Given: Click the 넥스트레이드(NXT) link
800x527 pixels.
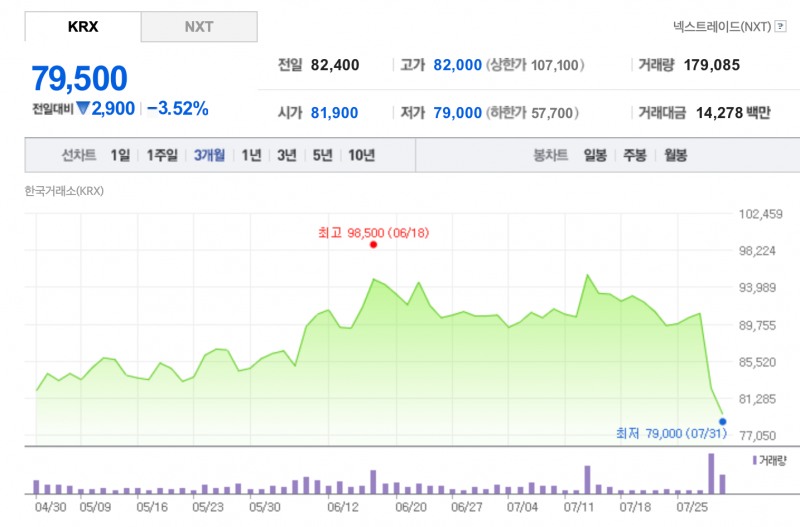Looking at the screenshot, I should (x=723, y=27).
